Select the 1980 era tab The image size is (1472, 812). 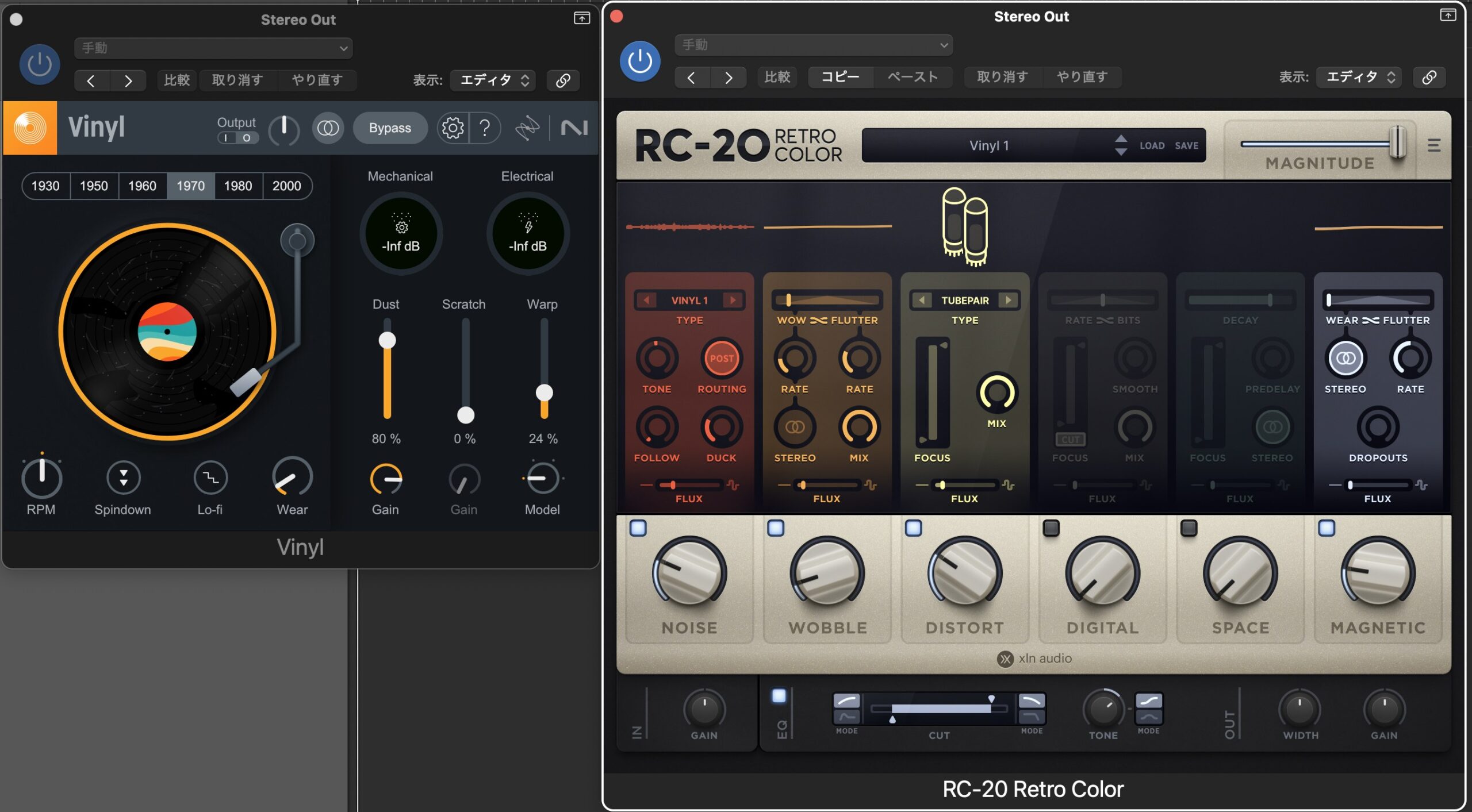click(x=239, y=186)
